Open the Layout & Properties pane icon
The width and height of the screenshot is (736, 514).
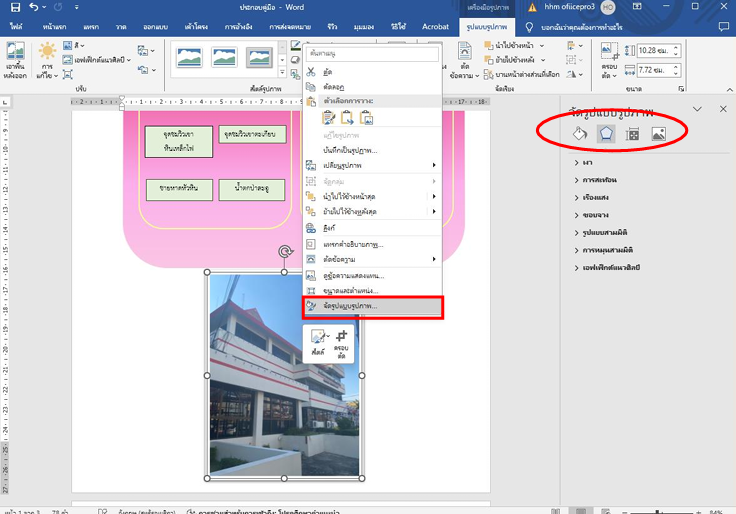(x=632, y=133)
